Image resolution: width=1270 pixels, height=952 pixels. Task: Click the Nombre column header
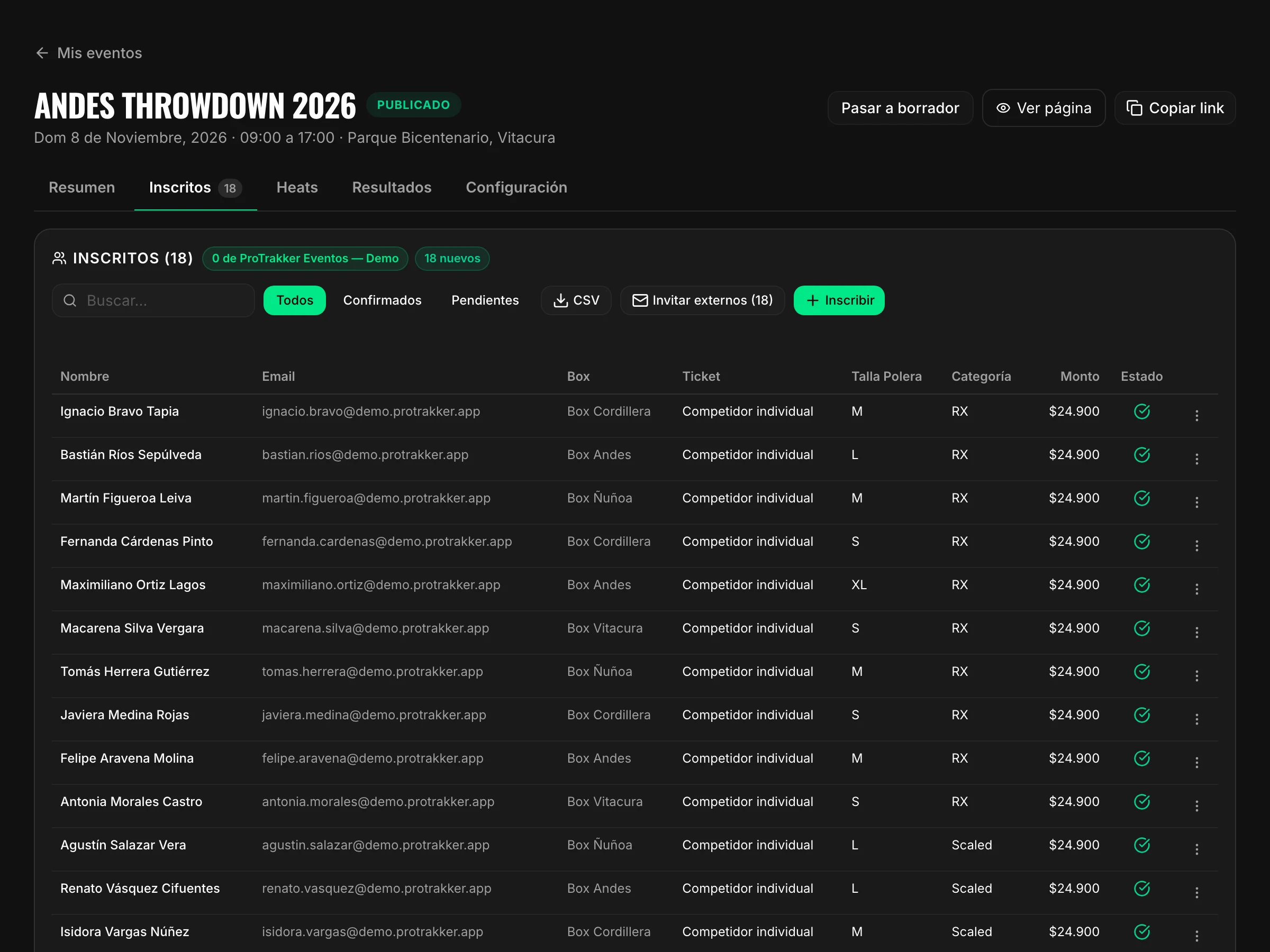(84, 377)
